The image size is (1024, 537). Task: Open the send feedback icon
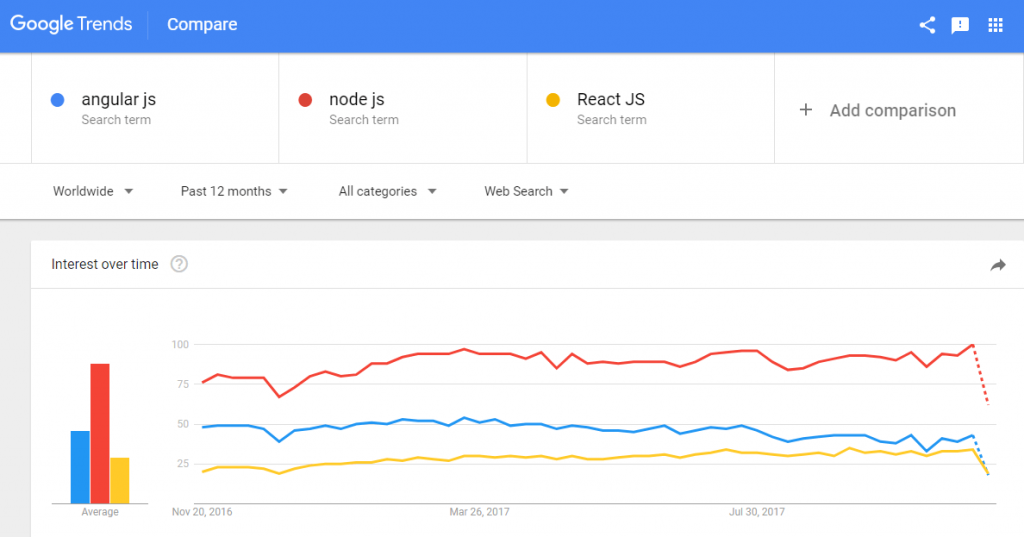point(960,25)
